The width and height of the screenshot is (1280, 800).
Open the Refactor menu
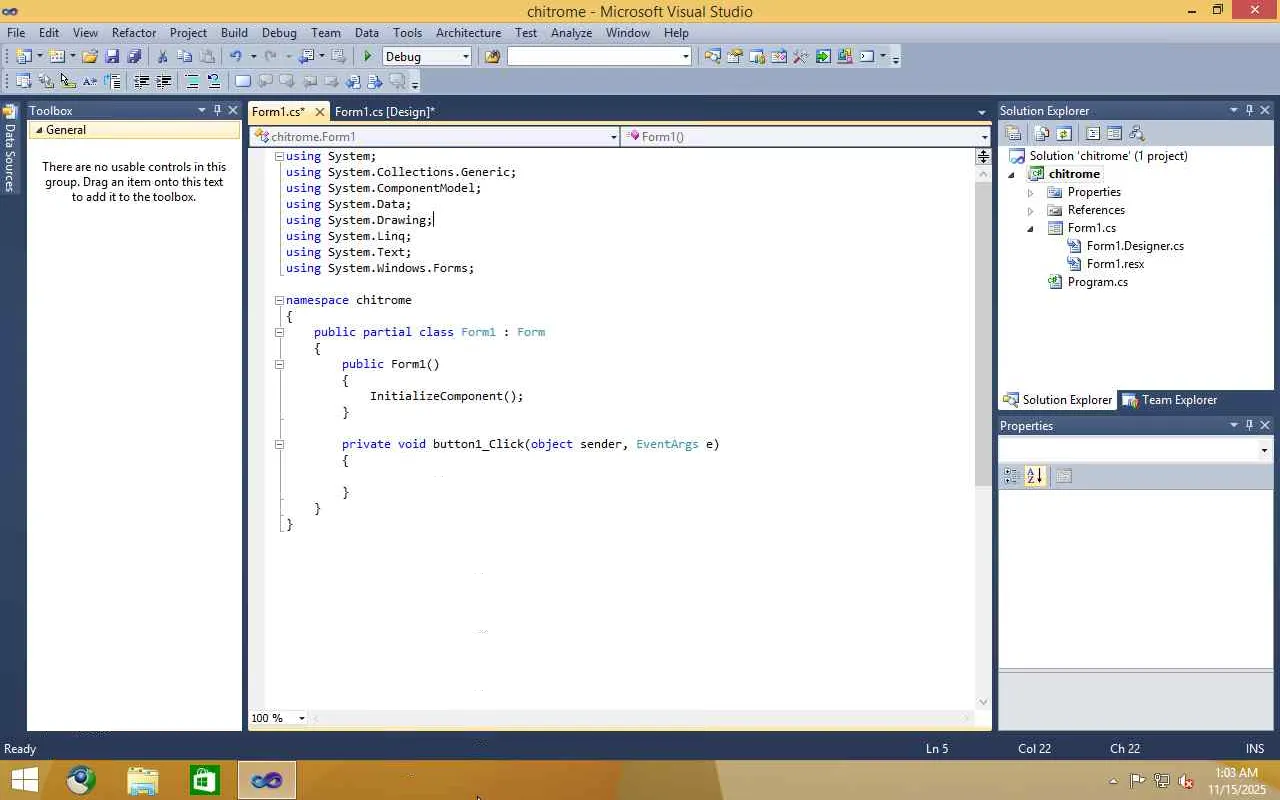click(134, 32)
